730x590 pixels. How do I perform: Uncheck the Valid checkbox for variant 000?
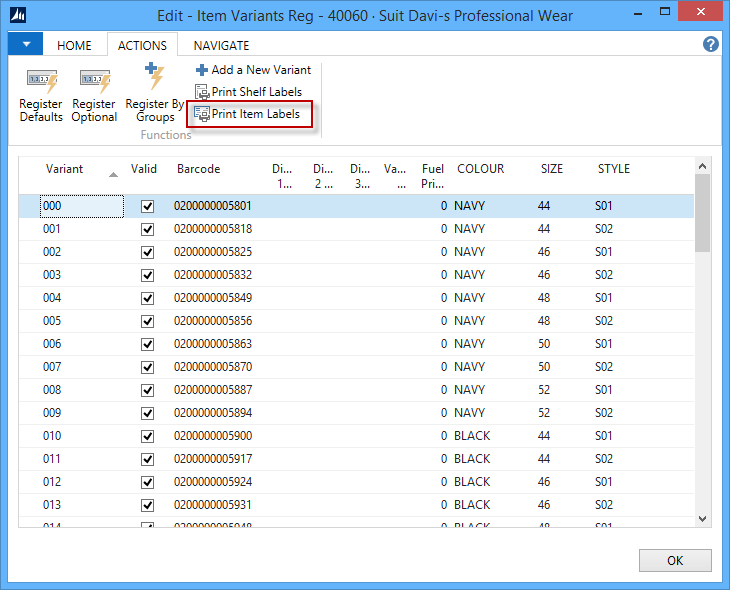(148, 206)
